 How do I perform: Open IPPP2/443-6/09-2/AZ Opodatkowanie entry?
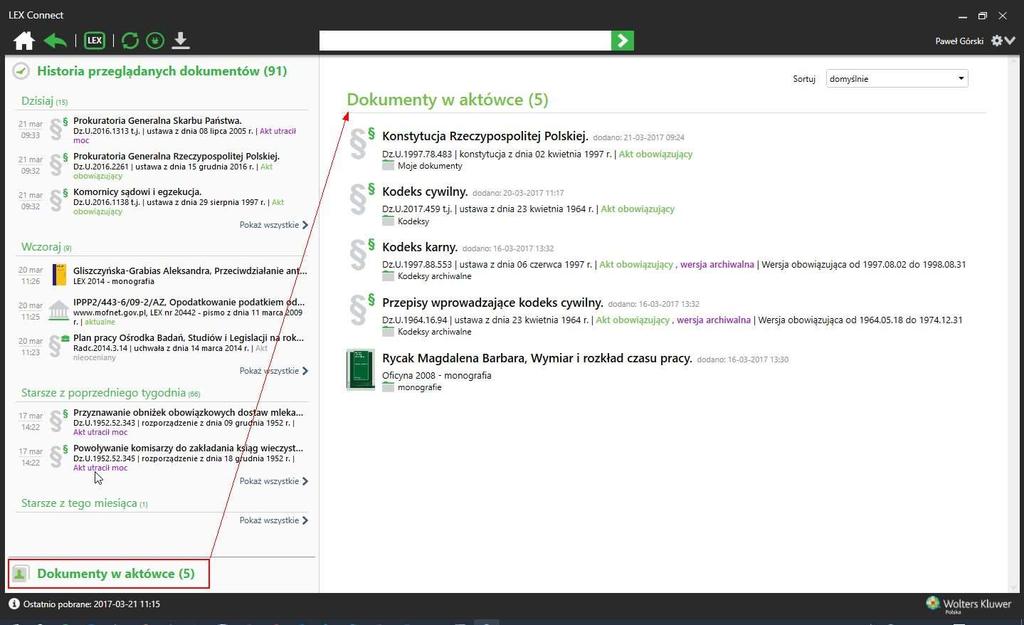189,302
